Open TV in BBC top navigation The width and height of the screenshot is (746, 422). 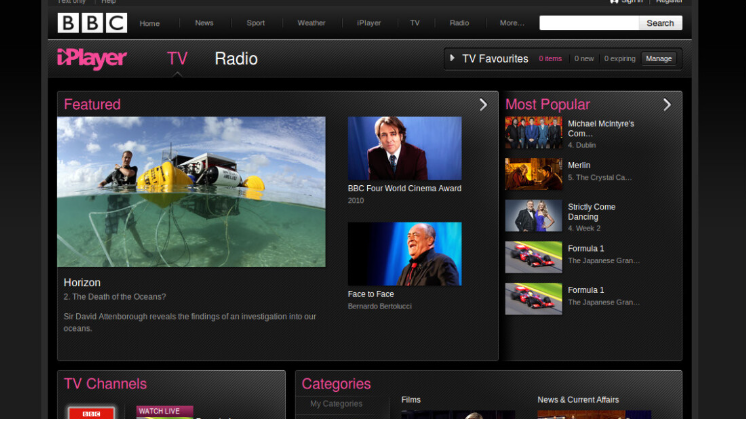tap(415, 23)
